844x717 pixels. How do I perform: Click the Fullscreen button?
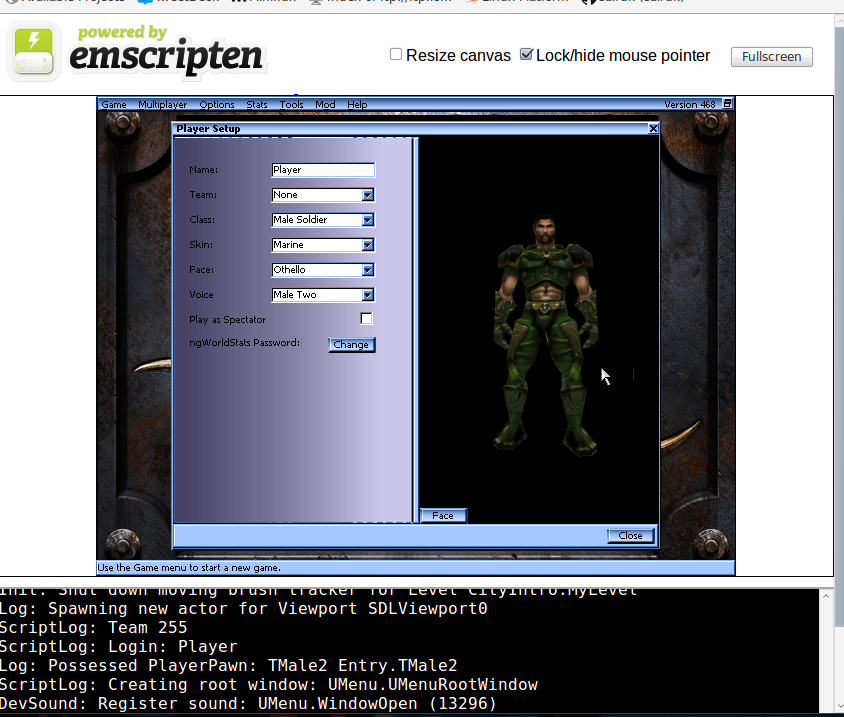click(771, 57)
